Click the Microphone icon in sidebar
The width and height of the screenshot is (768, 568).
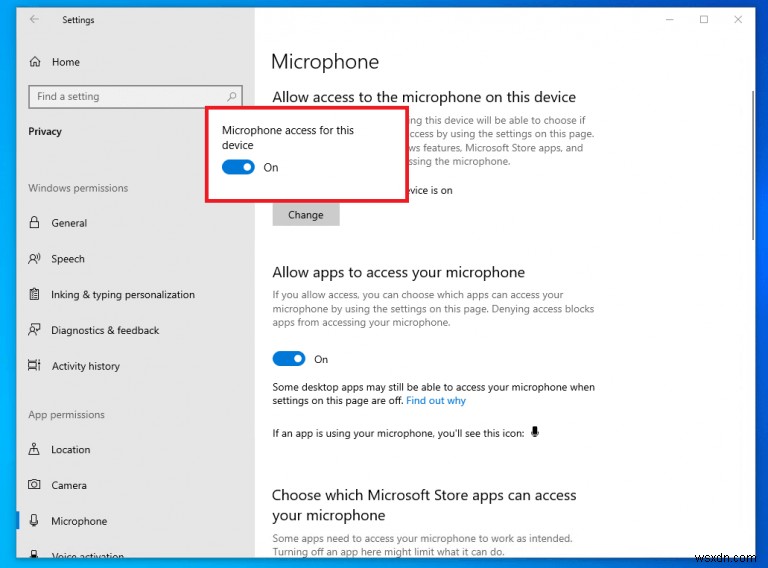click(34, 521)
